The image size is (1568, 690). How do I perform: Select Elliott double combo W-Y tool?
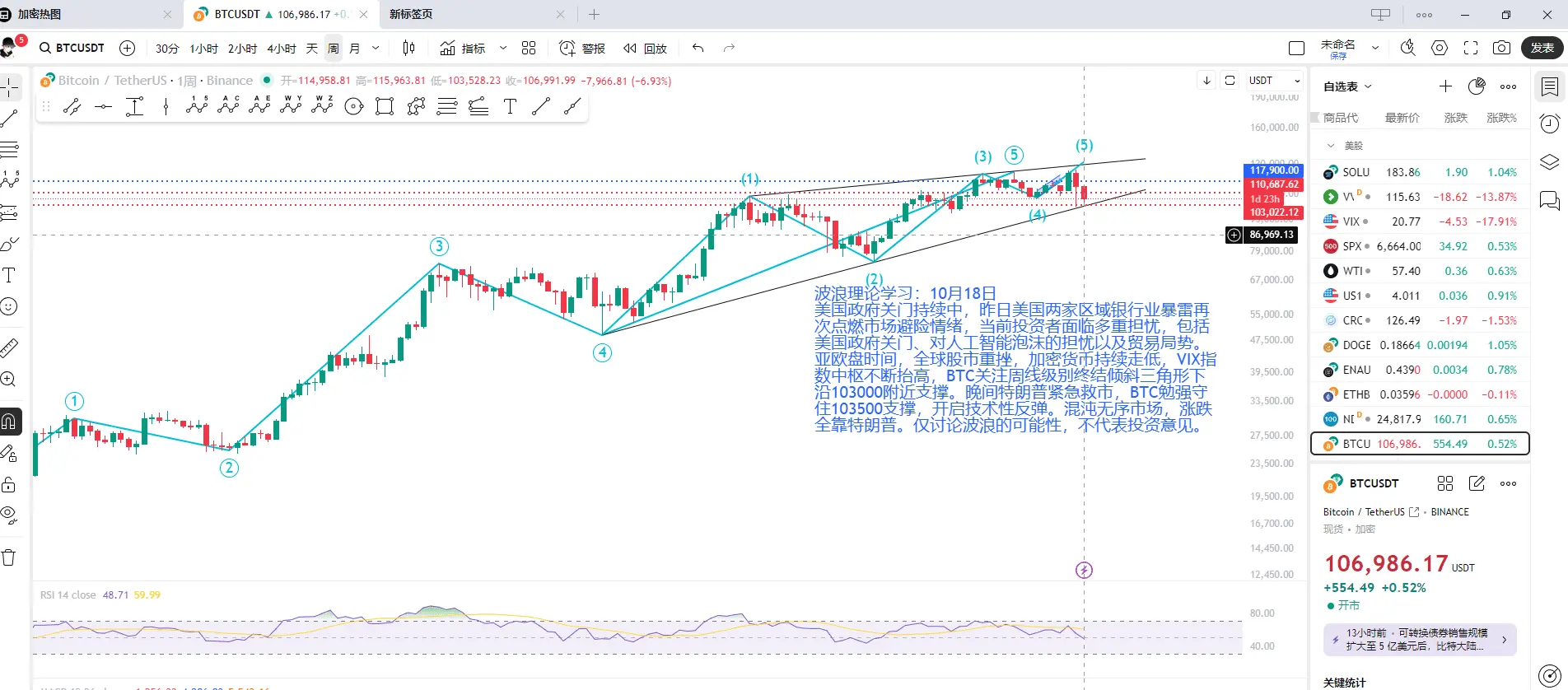click(292, 105)
